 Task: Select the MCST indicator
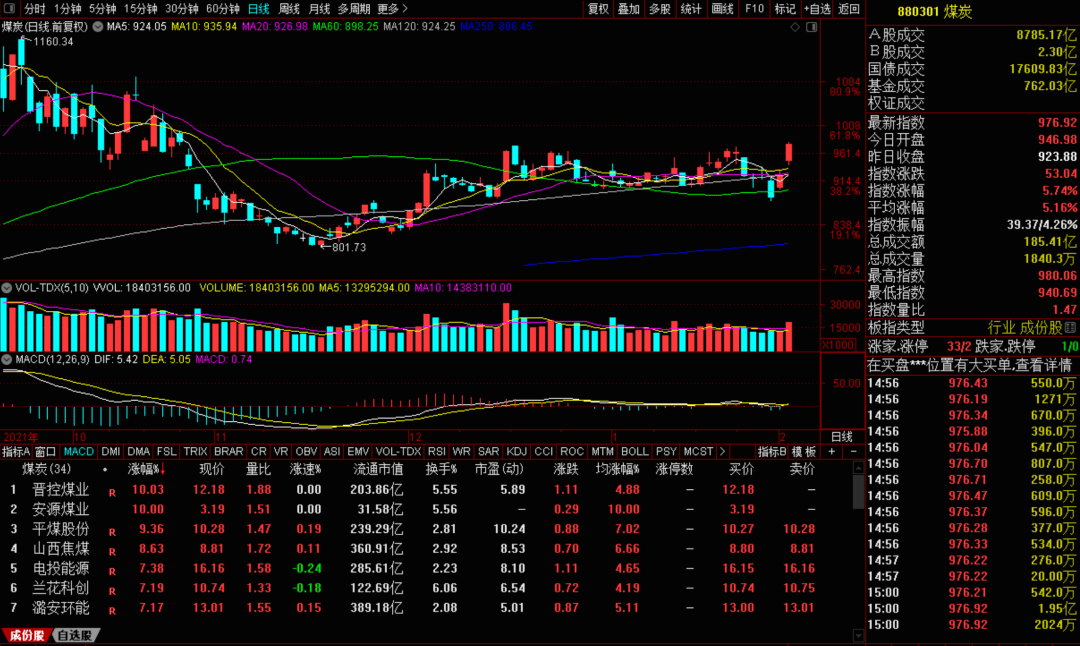click(698, 452)
